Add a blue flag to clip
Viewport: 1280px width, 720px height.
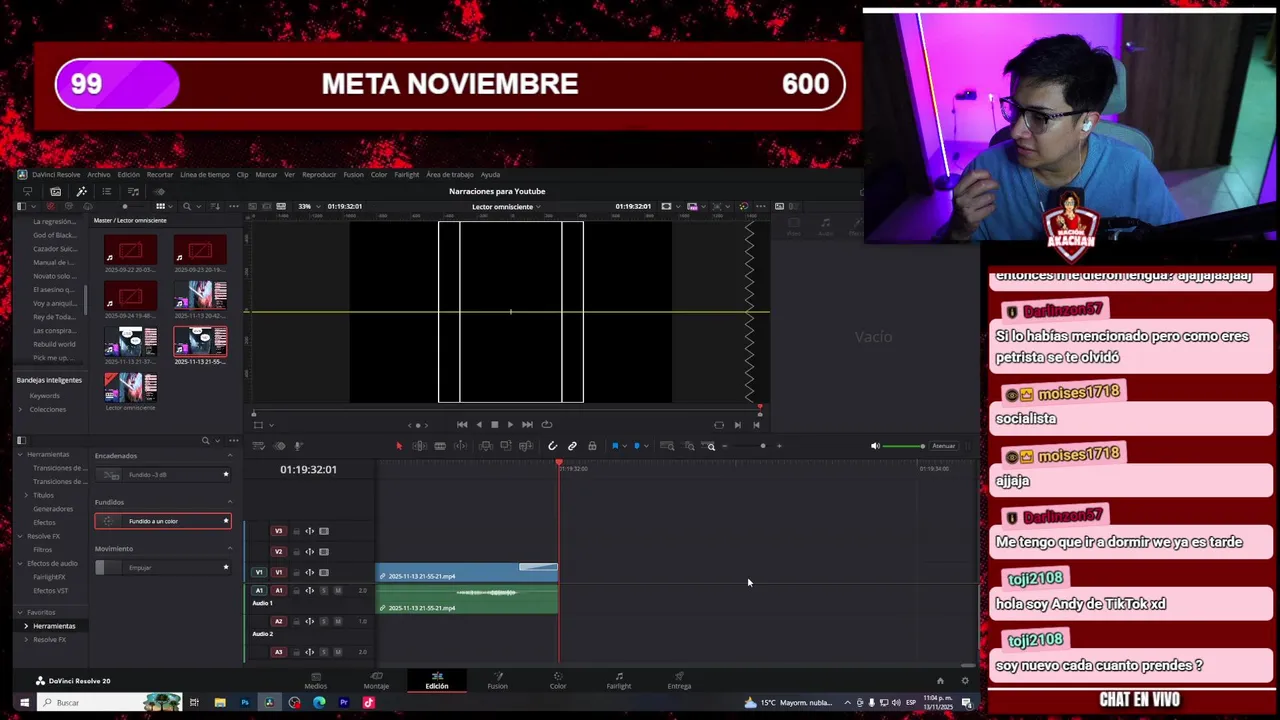coord(615,446)
